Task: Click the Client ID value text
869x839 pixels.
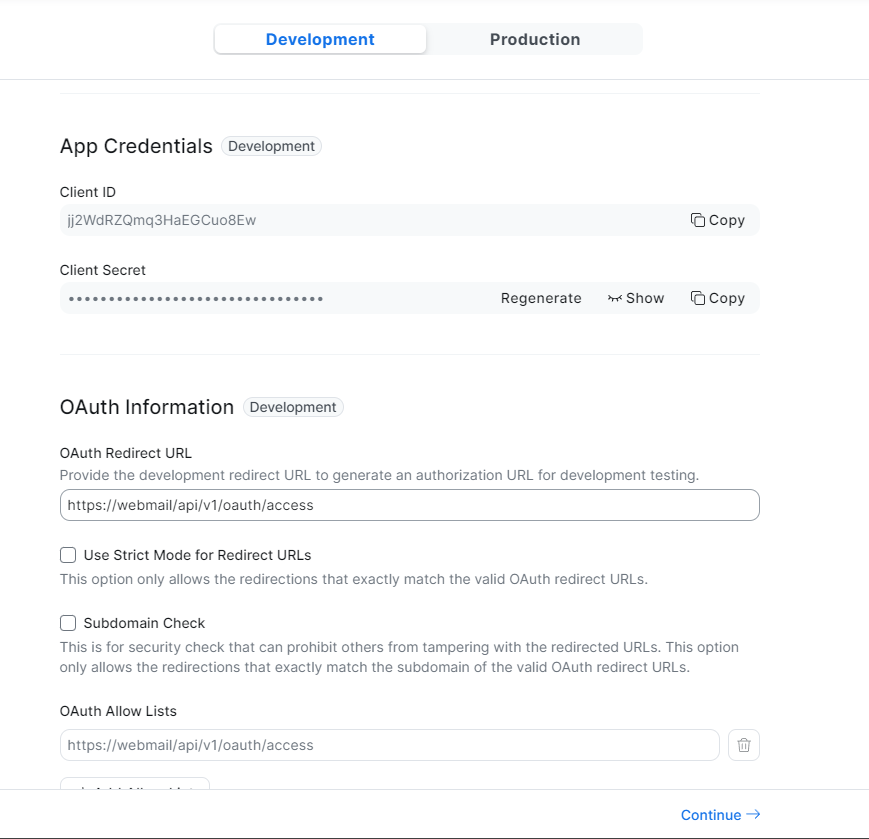Action: [x=162, y=220]
